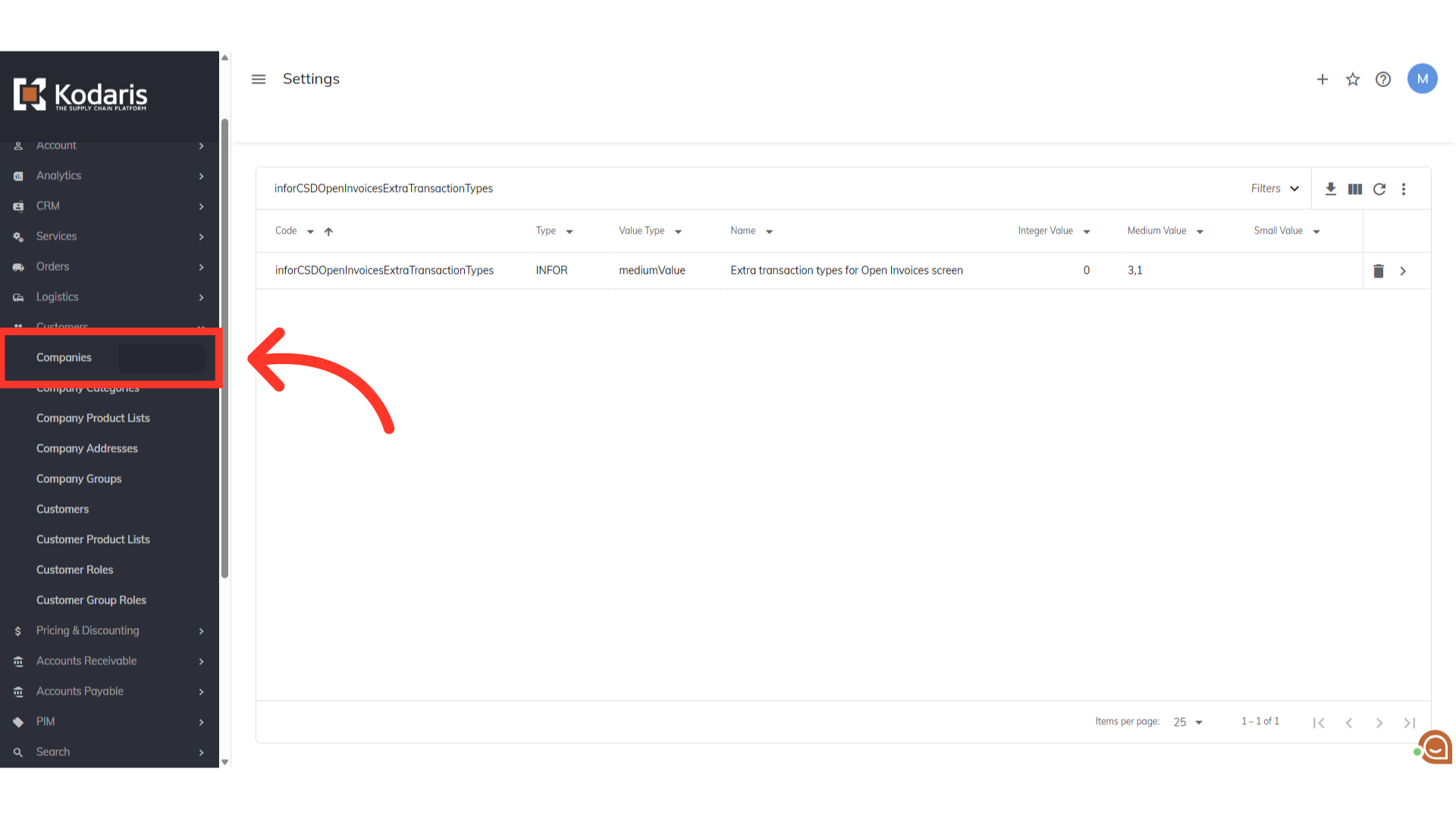Viewport: 1456px width, 819px height.
Task: Toggle Code column sort arrow
Action: click(328, 231)
